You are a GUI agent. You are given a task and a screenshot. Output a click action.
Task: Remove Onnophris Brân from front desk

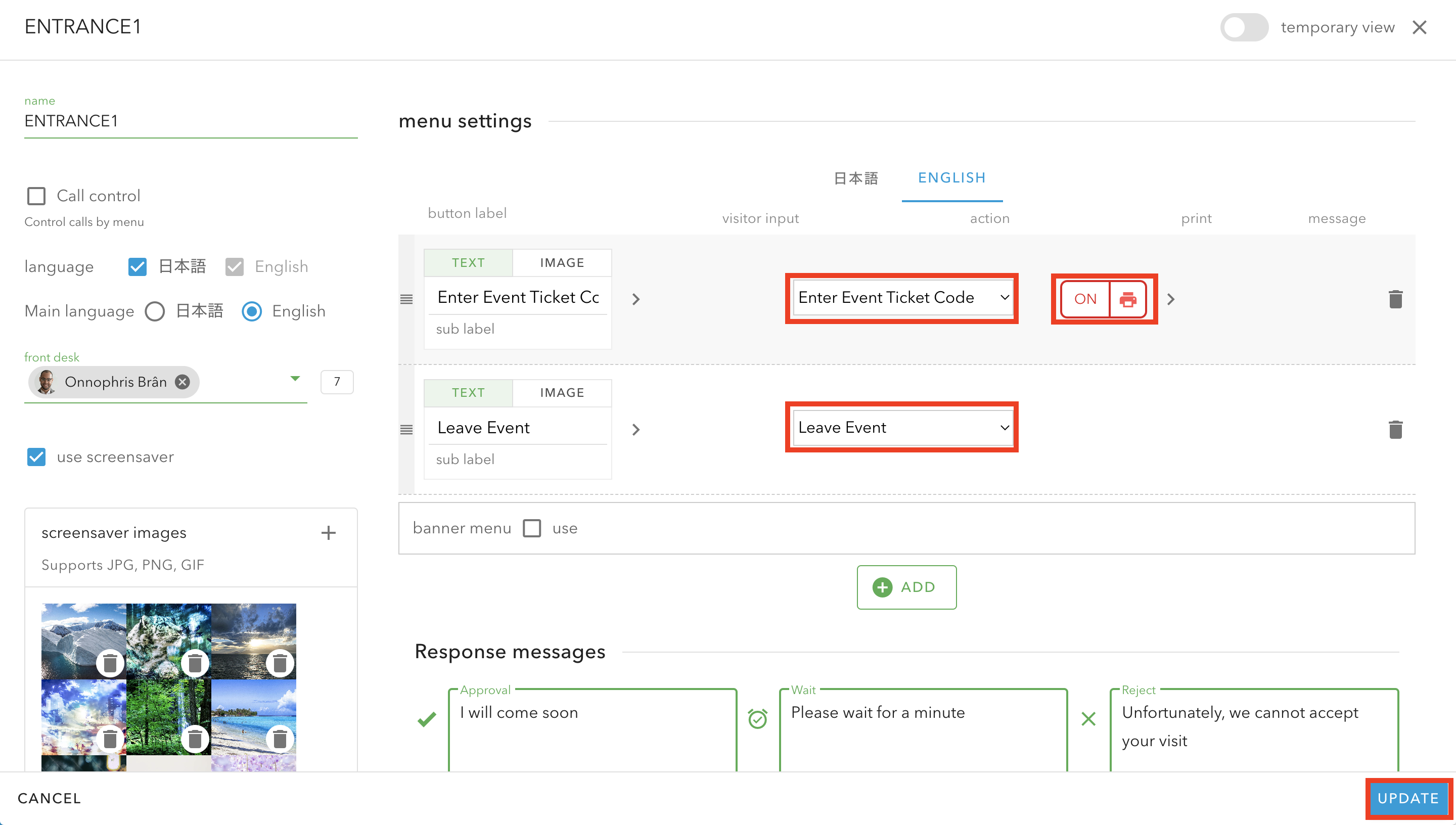pyautogui.click(x=183, y=382)
